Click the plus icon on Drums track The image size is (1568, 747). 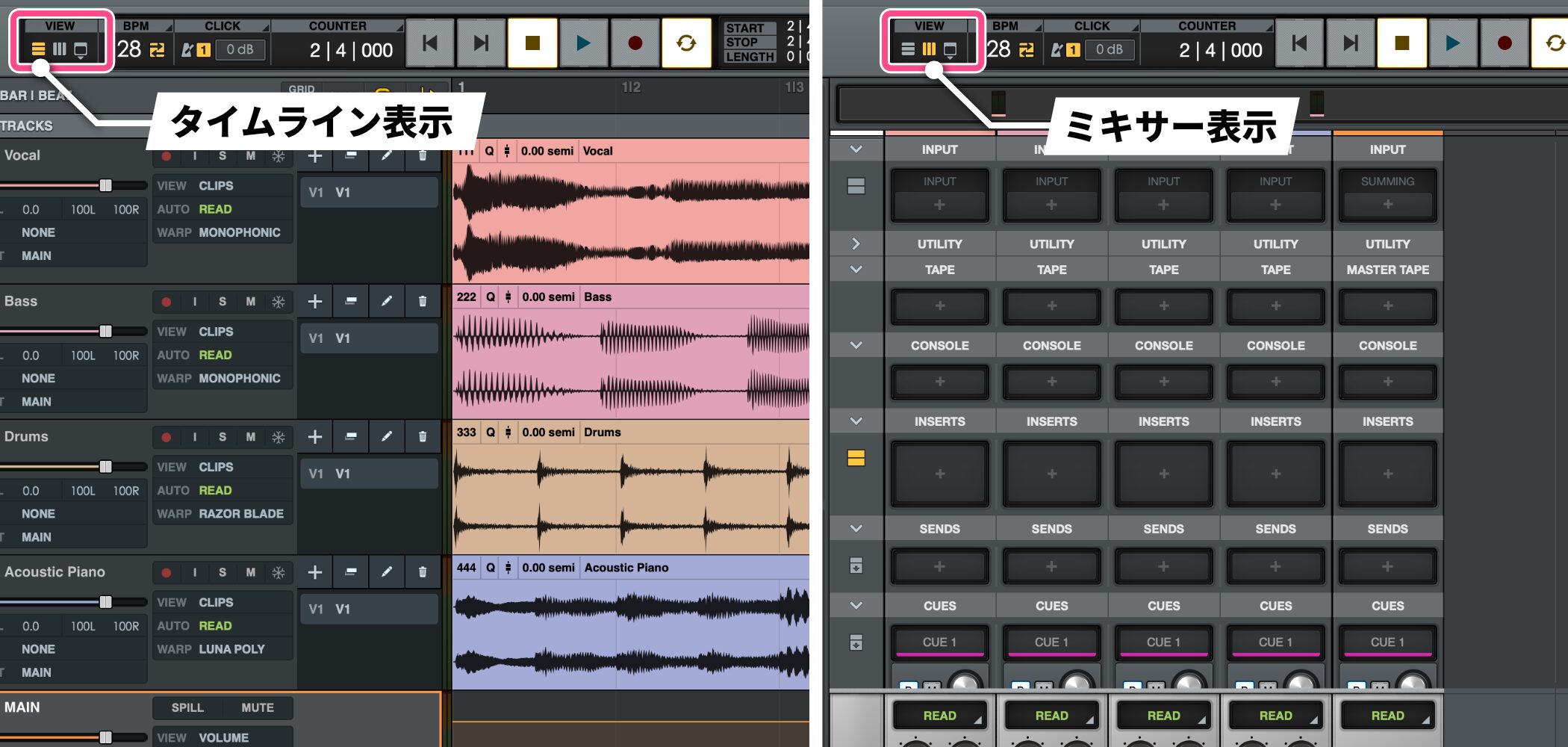point(315,437)
